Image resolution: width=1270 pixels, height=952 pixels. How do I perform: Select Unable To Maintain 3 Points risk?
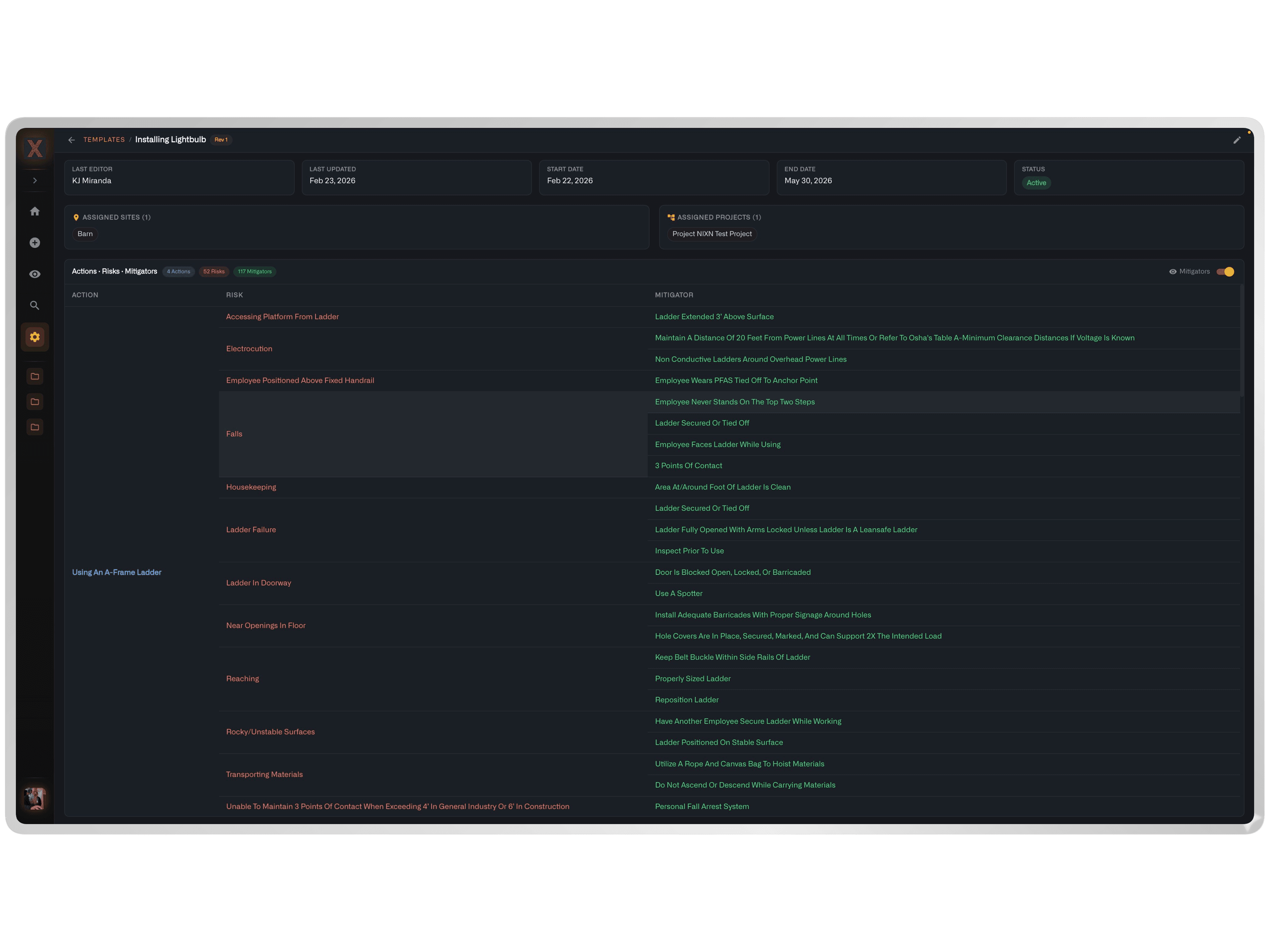(398, 806)
